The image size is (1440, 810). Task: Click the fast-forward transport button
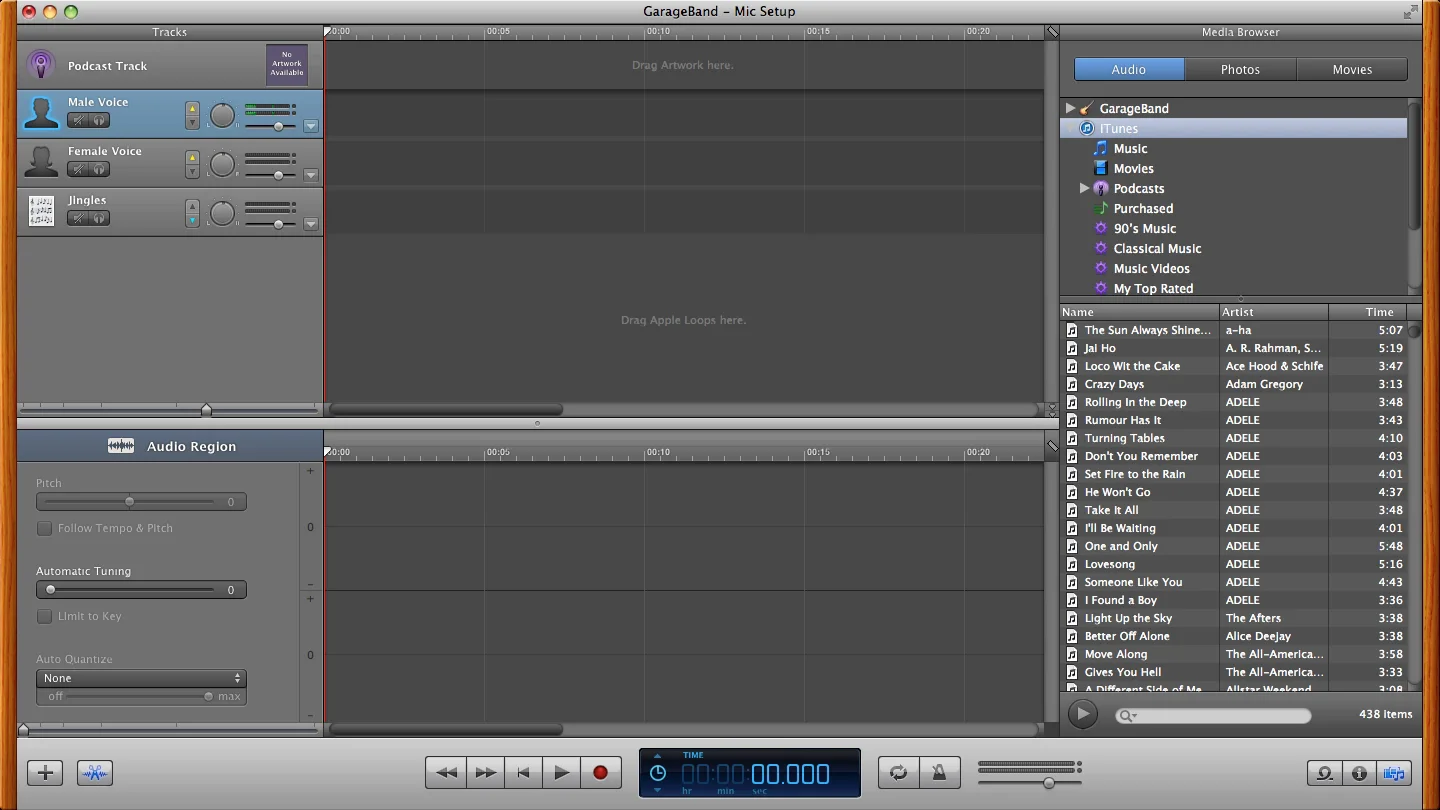(485, 773)
